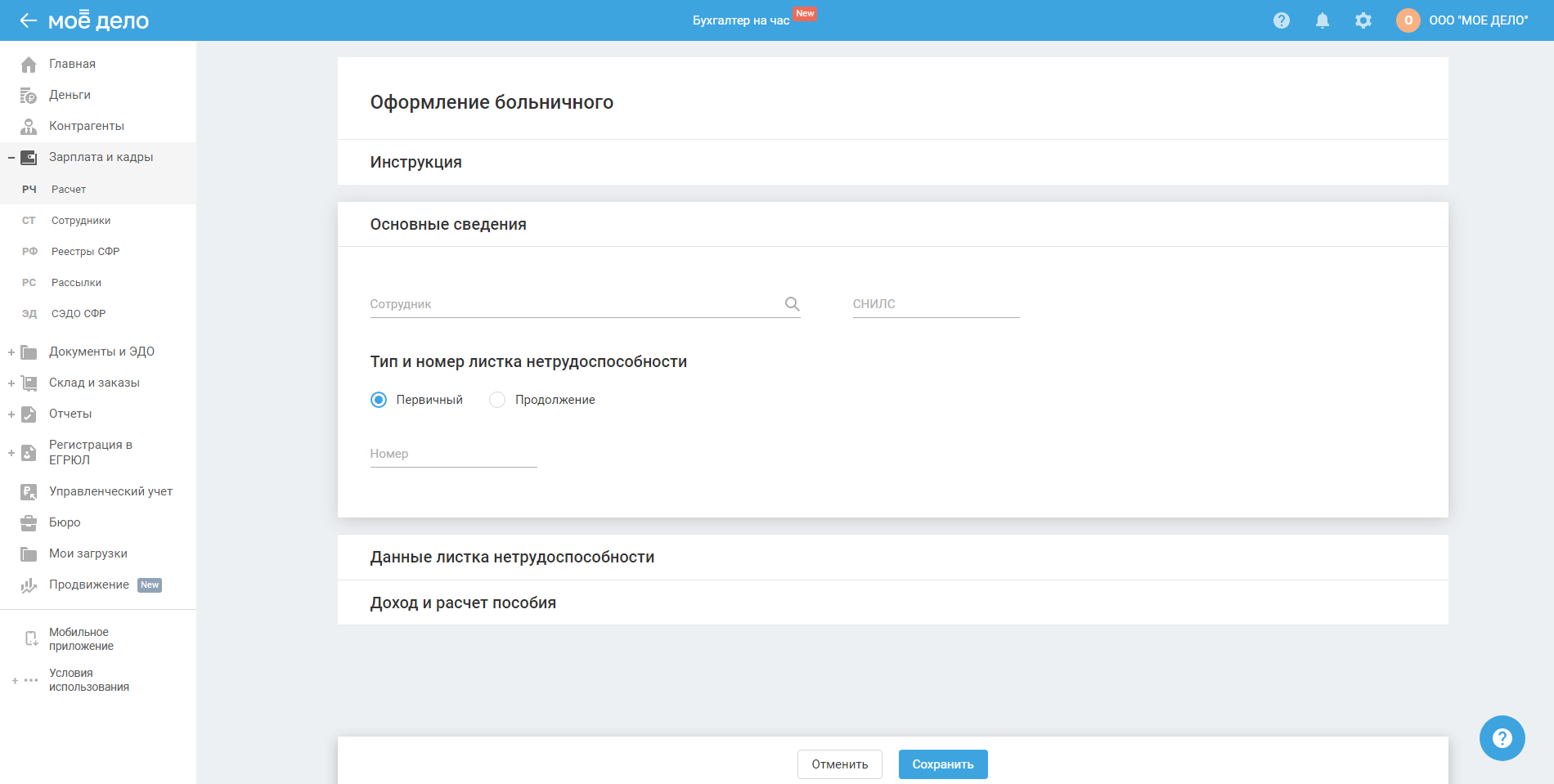Screen dimensions: 1554x784
Task: Open Контрагенты in sidebar
Action: [87, 126]
